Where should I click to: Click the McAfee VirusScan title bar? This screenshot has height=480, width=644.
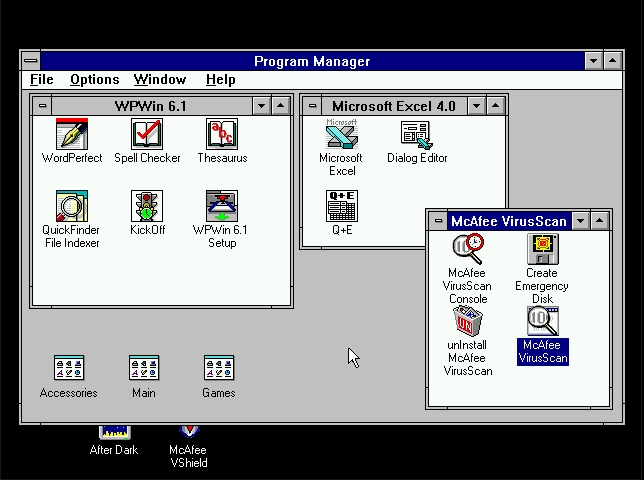pos(509,220)
